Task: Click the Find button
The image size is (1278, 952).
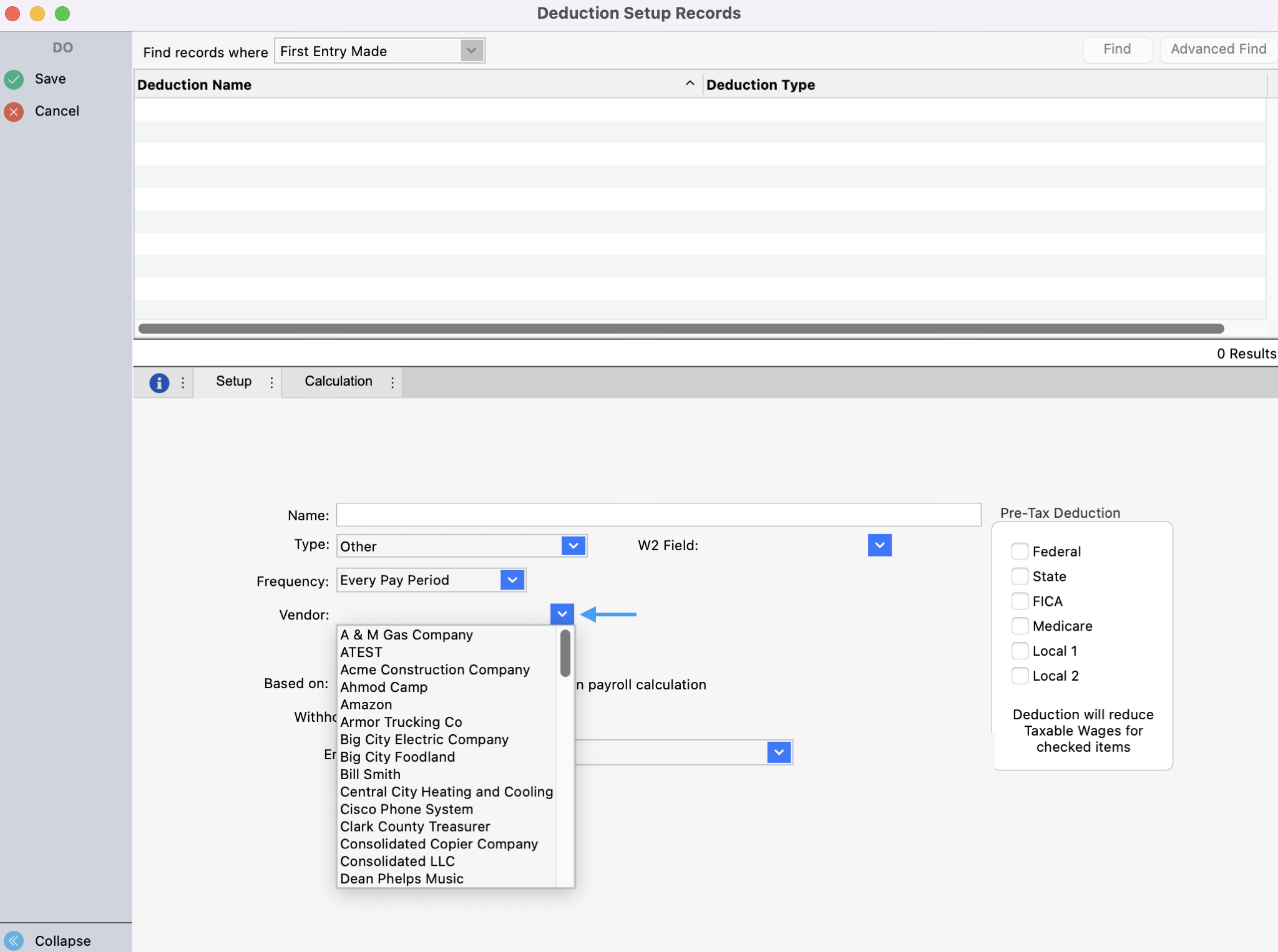Action: tap(1116, 49)
